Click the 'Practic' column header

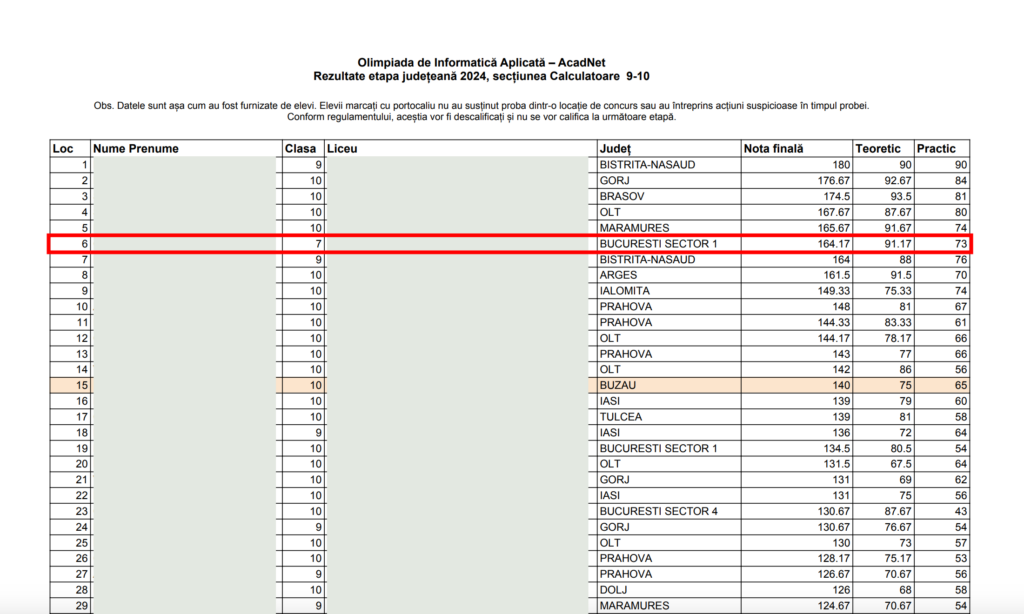[937, 149]
